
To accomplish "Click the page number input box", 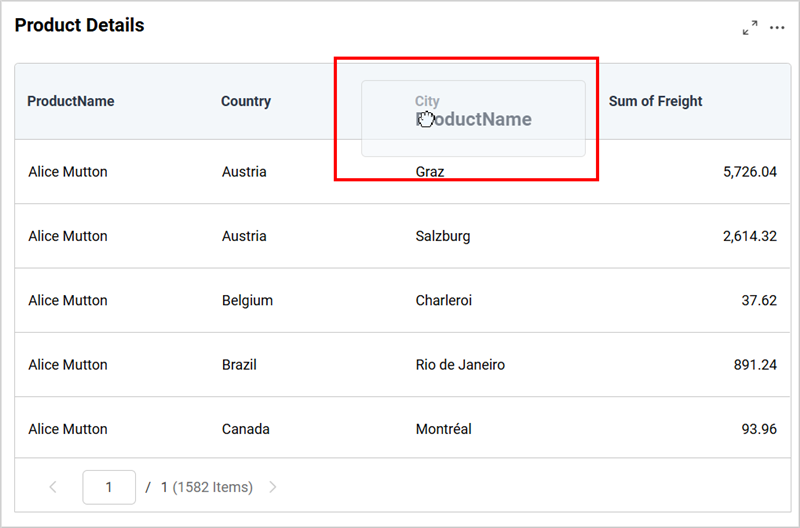I will [108, 487].
